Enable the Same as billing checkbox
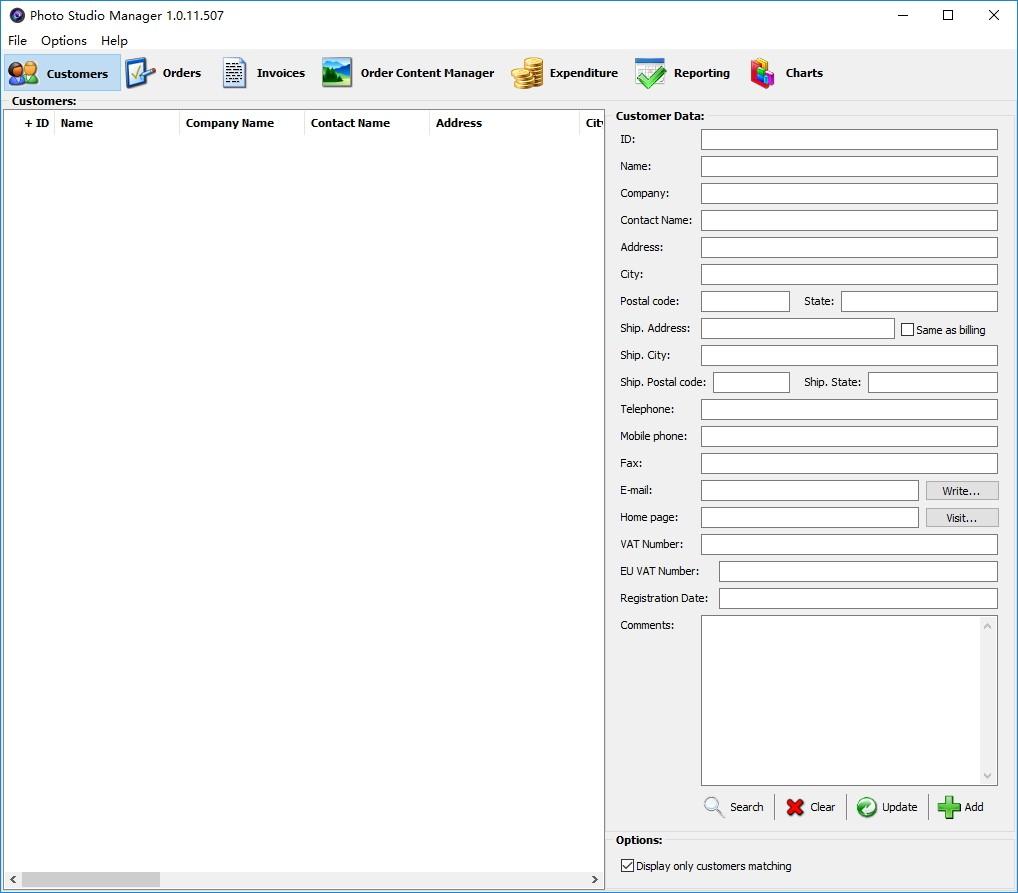The height and width of the screenshot is (893, 1018). click(908, 330)
